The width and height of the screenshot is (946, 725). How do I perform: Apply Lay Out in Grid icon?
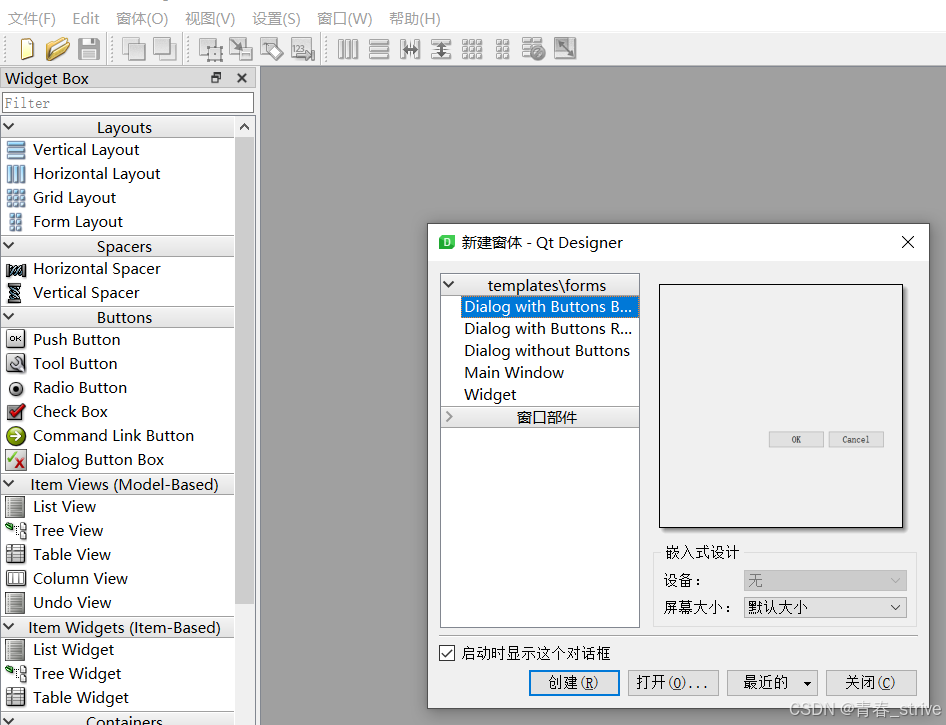[472, 49]
